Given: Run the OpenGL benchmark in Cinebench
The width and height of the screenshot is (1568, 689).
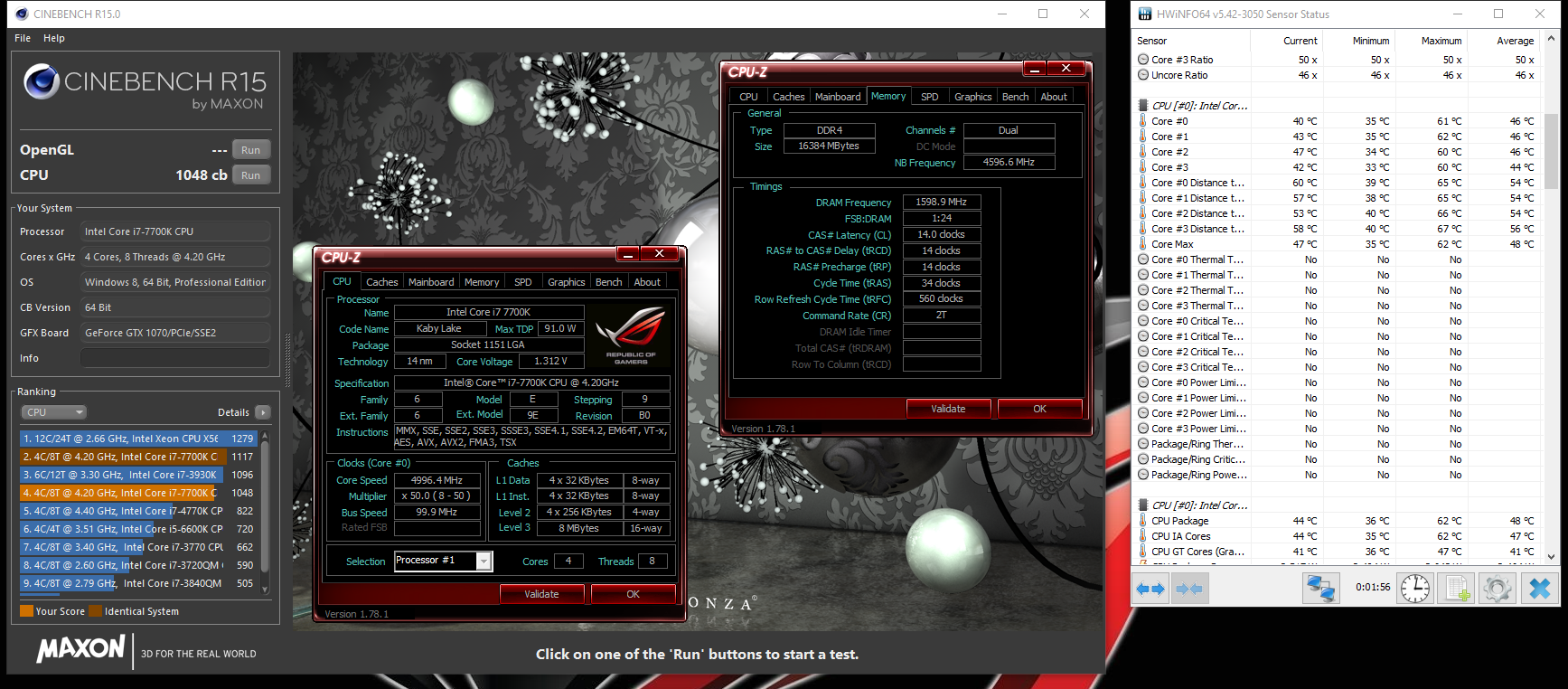Looking at the screenshot, I should [x=250, y=150].
